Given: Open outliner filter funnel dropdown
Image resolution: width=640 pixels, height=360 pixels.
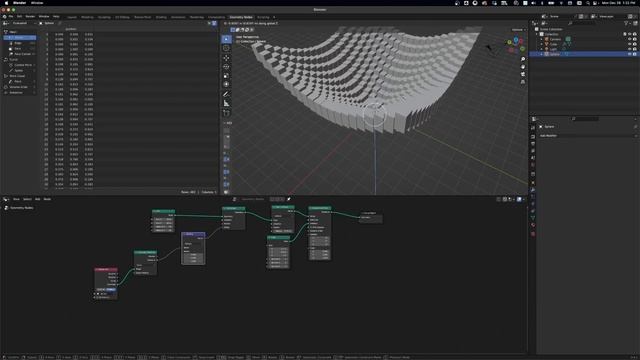Looking at the screenshot, I should [x=627, y=23].
